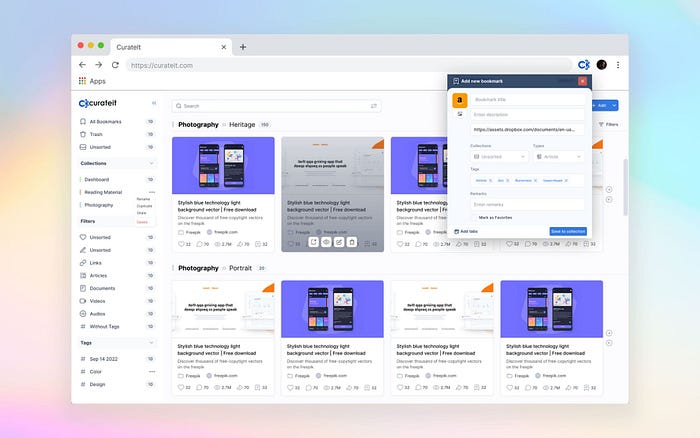The image size is (700, 438).
Task: Reload the page with the refresh icon
Action: [x=115, y=65]
